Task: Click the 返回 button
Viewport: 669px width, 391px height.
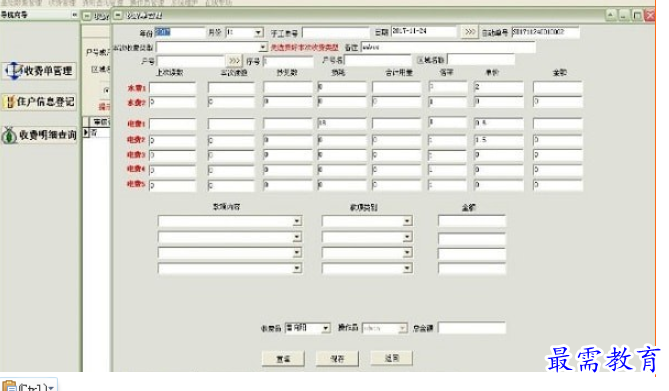Action: [392, 358]
